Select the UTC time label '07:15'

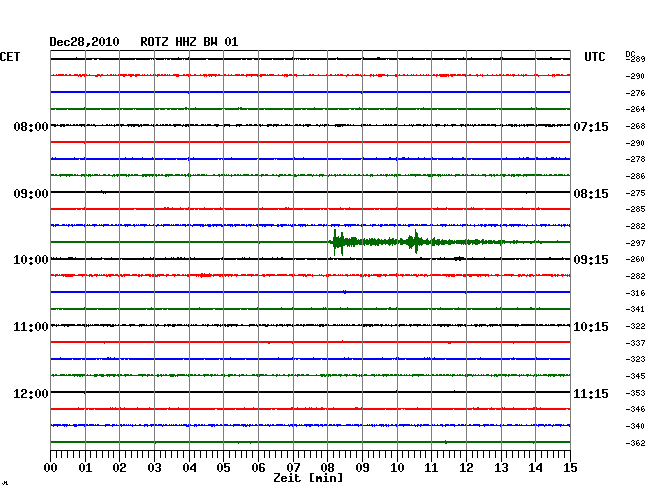click(x=591, y=127)
